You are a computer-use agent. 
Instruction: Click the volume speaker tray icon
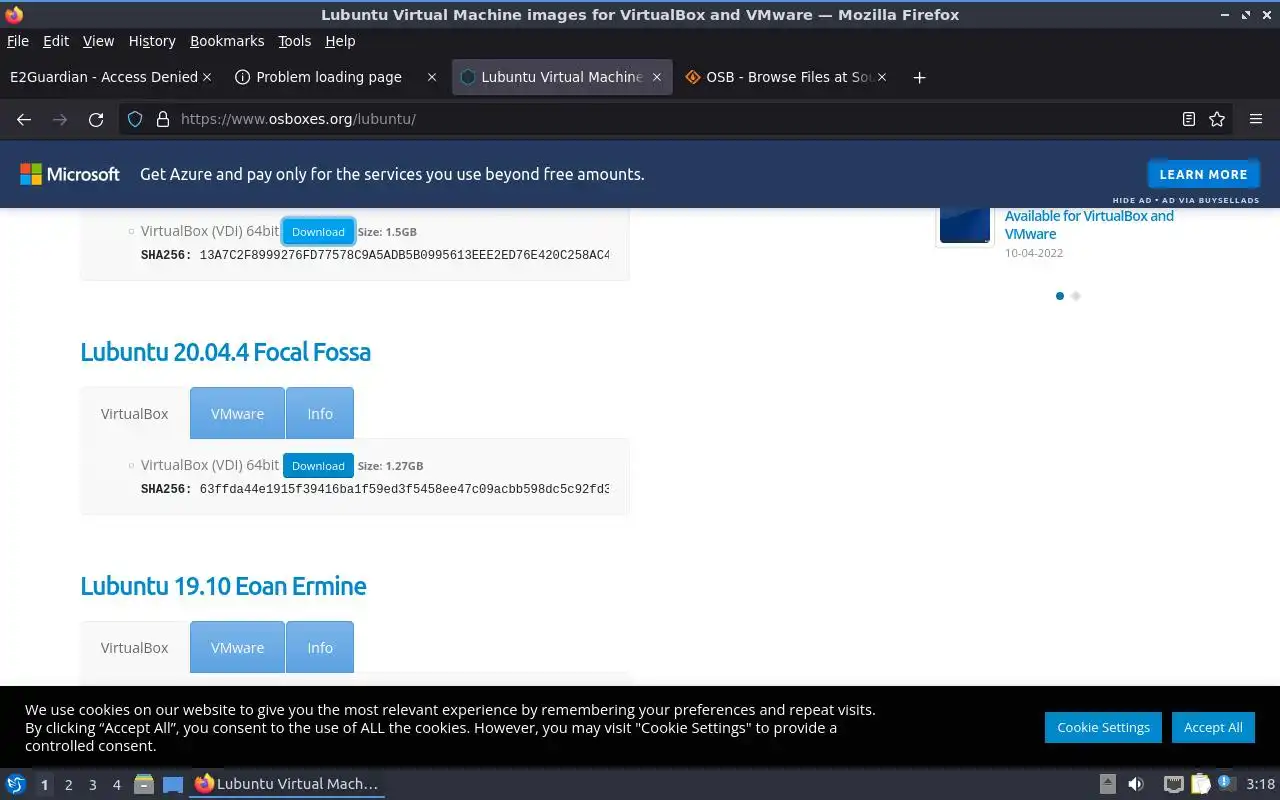[1136, 784]
